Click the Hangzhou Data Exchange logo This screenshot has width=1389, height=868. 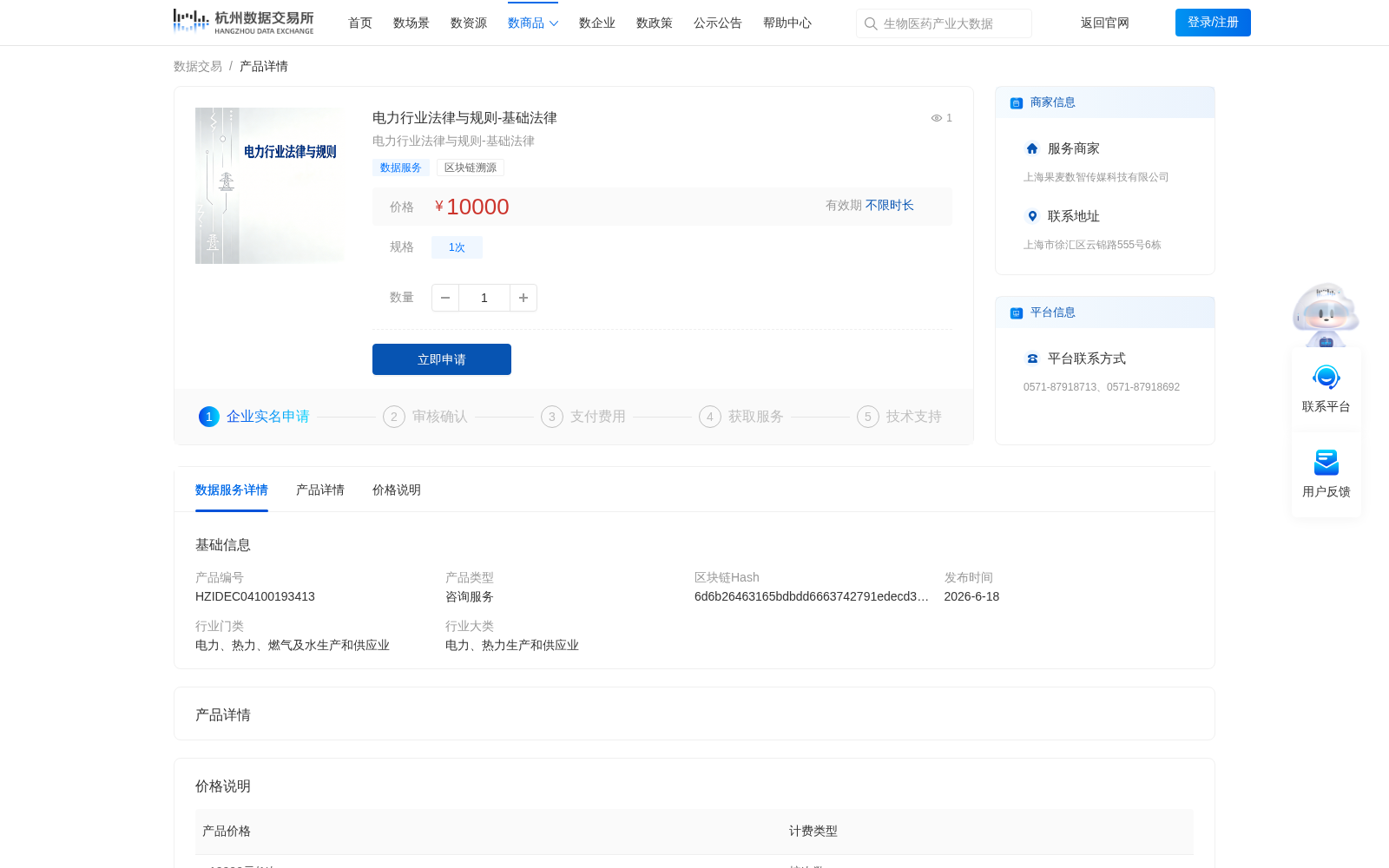click(243, 22)
